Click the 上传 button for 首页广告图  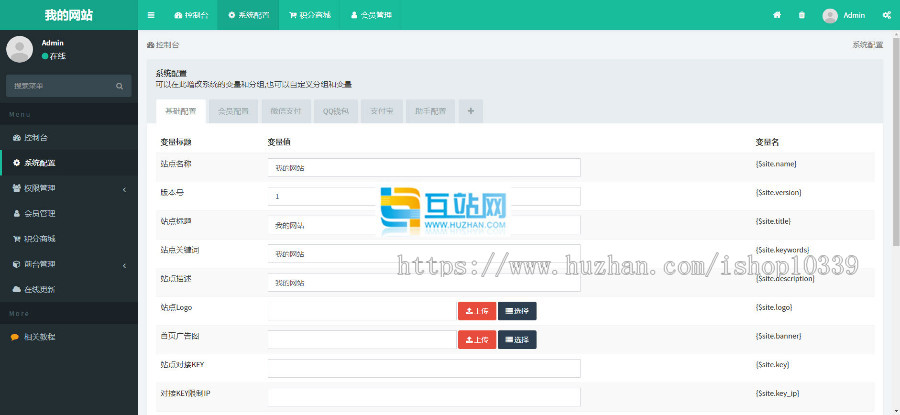click(477, 340)
